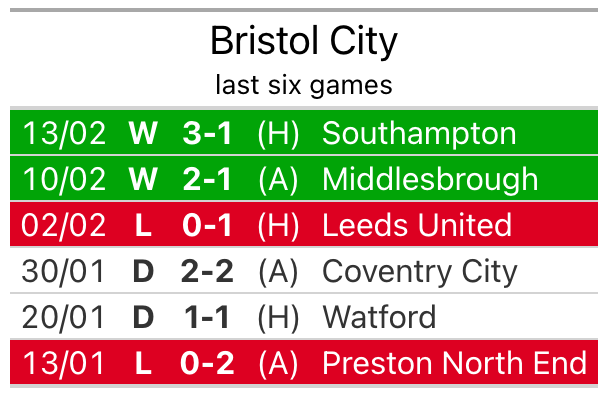The height and width of the screenshot is (396, 606).
Task: Select the 02/02 date cell
Action: pos(63,225)
